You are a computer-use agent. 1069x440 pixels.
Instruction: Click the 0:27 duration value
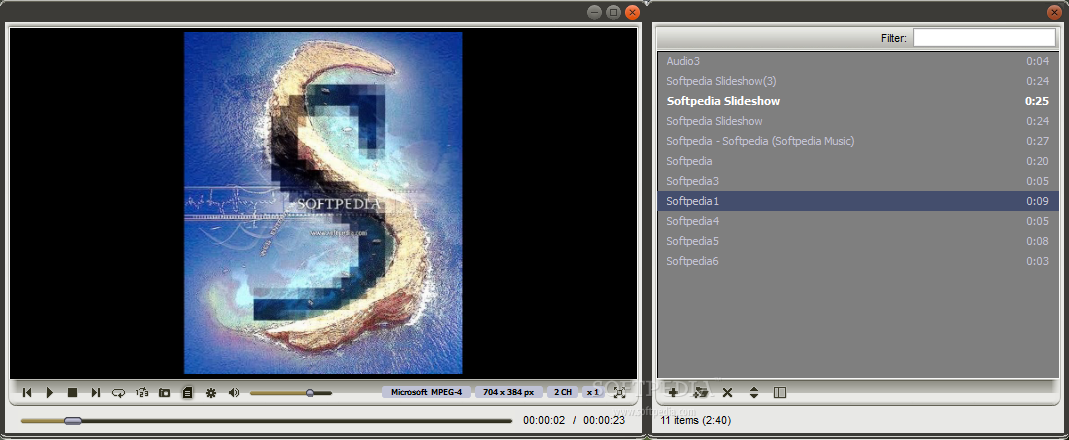point(1038,141)
